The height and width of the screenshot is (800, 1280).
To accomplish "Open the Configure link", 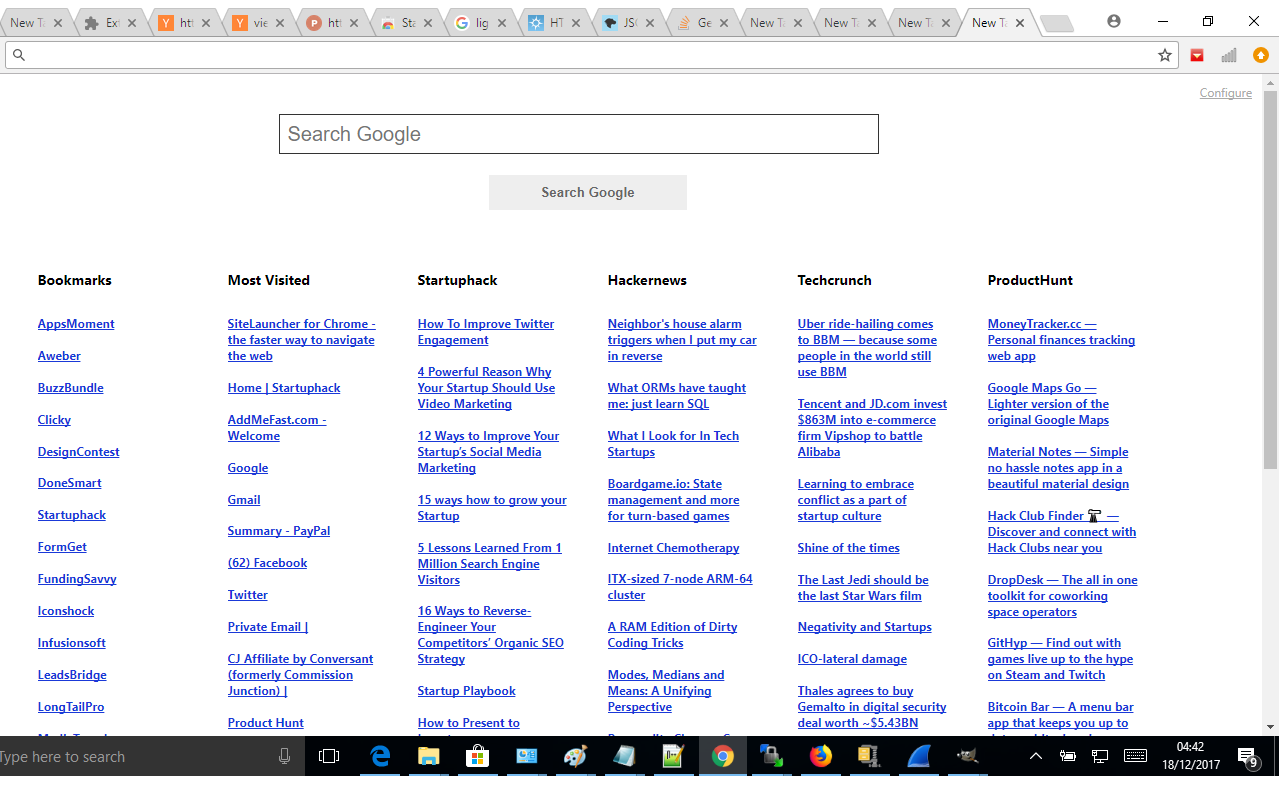I will pyautogui.click(x=1225, y=92).
